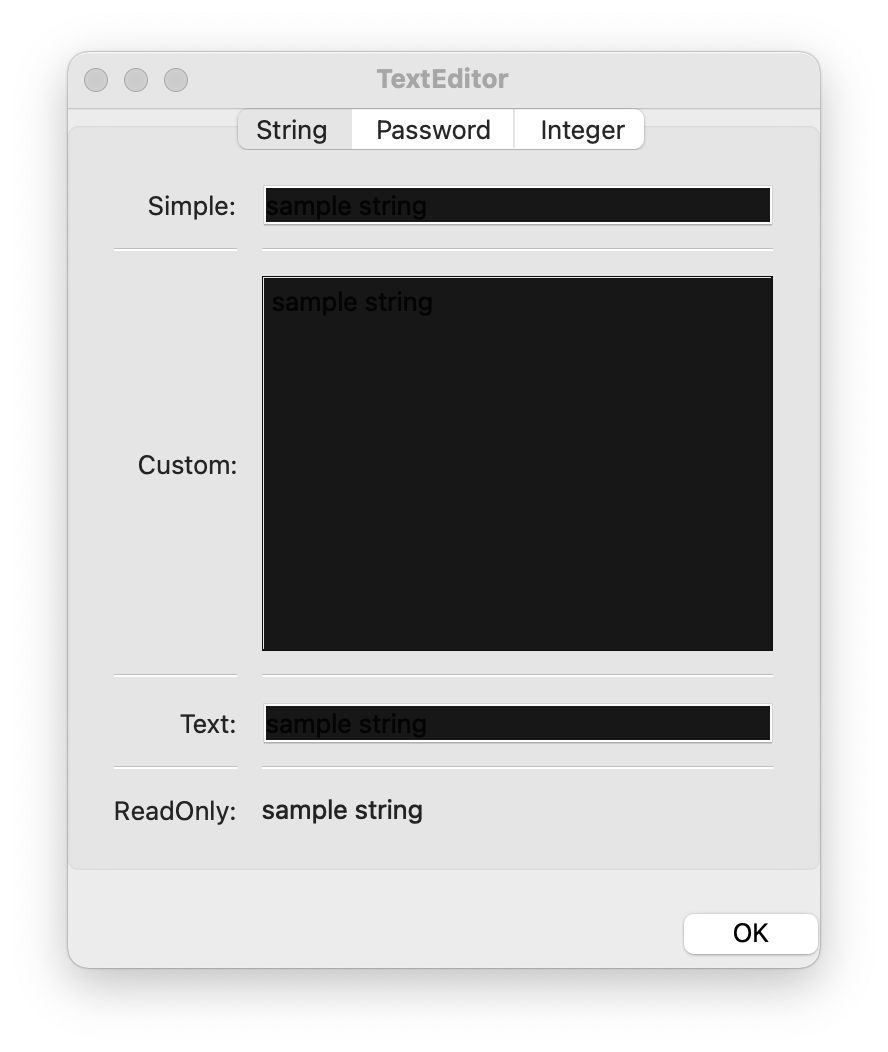Click the TextEditor window title

[x=442, y=79]
